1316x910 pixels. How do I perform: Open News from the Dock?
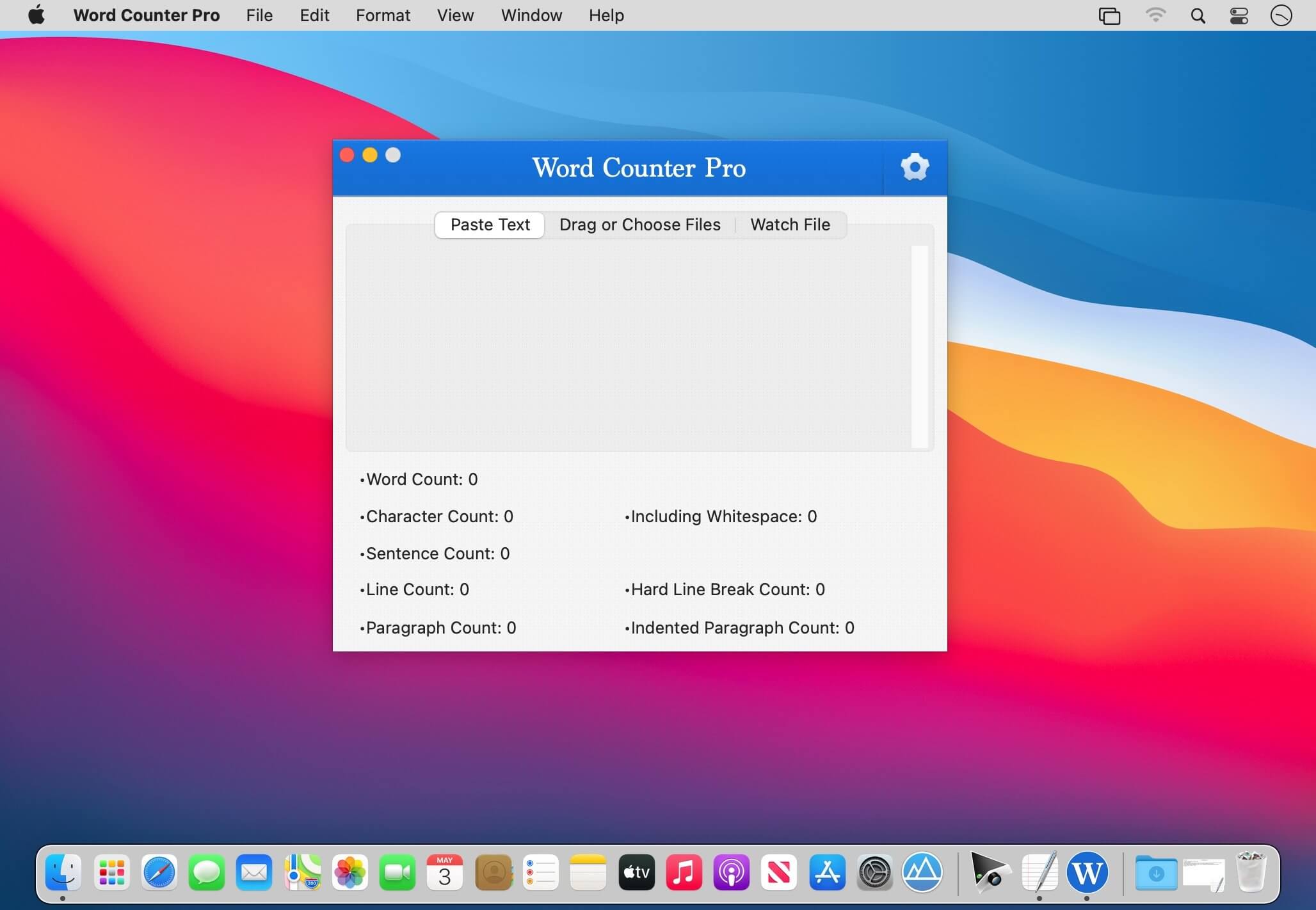click(x=779, y=872)
